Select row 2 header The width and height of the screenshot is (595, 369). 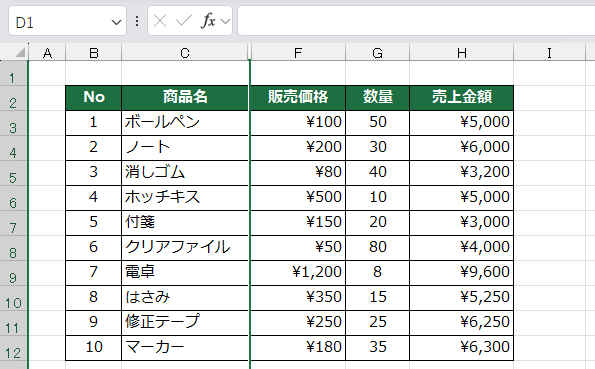[13, 98]
